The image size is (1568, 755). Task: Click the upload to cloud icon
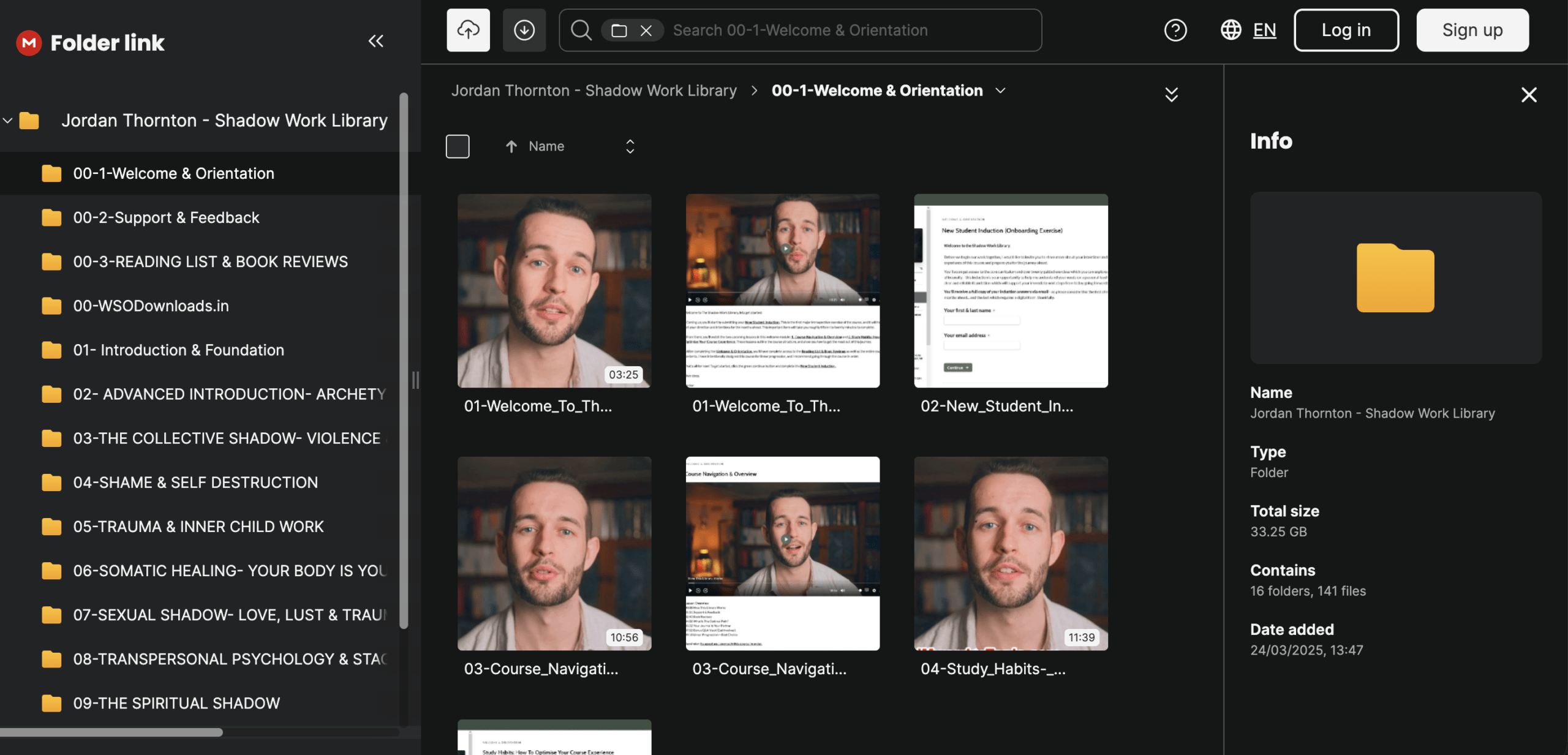[468, 30]
